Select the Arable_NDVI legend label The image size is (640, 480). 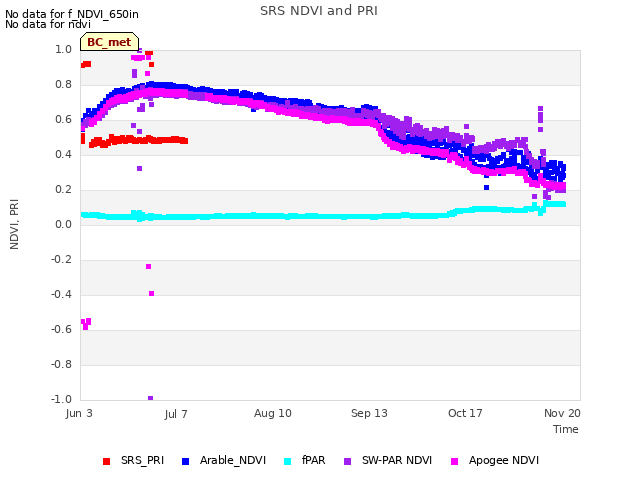click(233, 460)
